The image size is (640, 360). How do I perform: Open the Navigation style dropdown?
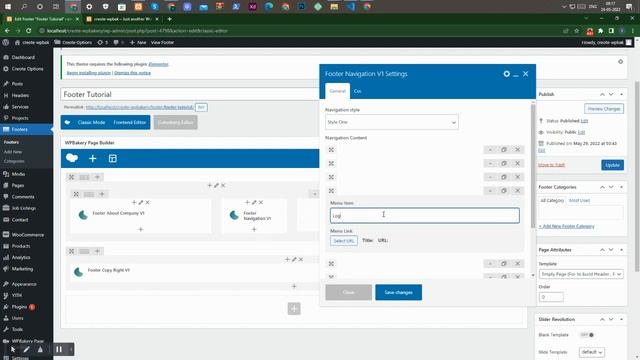click(x=391, y=122)
